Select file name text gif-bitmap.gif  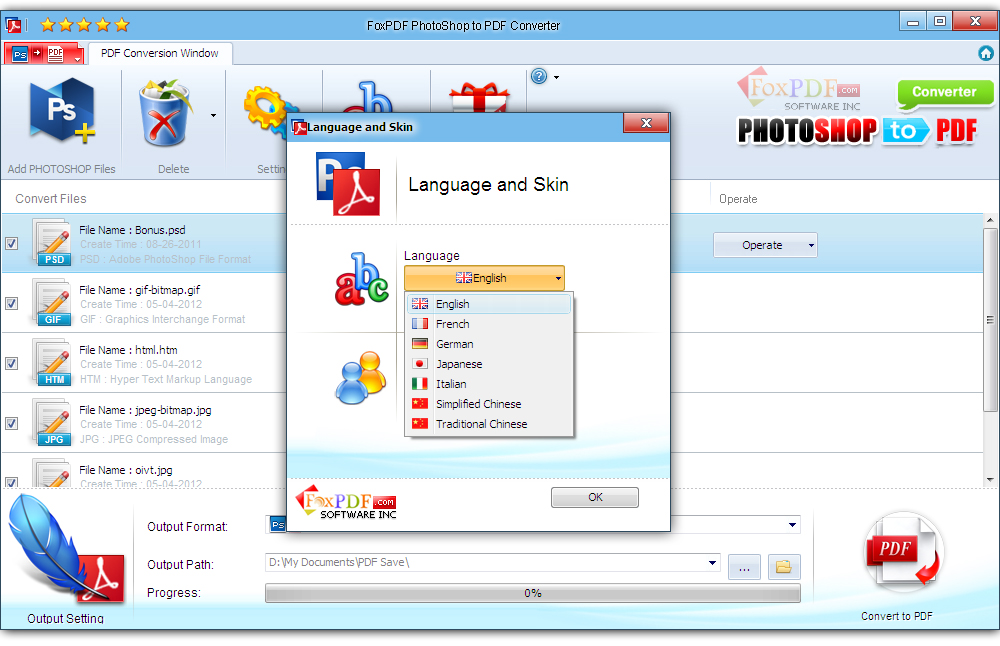point(167,290)
